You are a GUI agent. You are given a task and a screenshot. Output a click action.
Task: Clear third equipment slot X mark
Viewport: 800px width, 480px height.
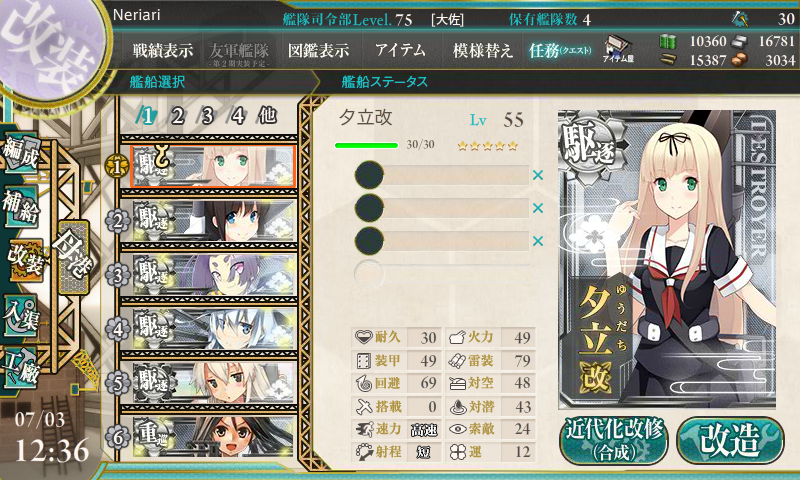click(x=537, y=241)
